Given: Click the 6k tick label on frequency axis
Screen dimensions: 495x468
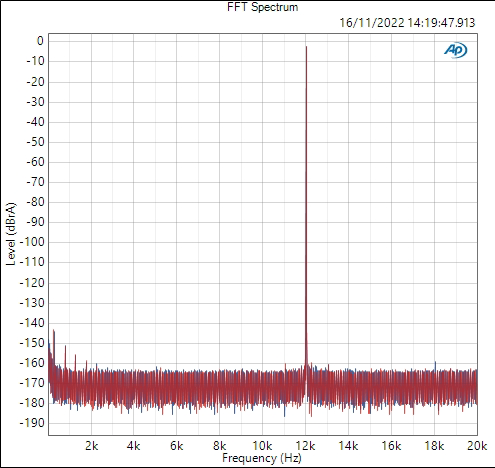Looking at the screenshot, I should coord(177,446).
